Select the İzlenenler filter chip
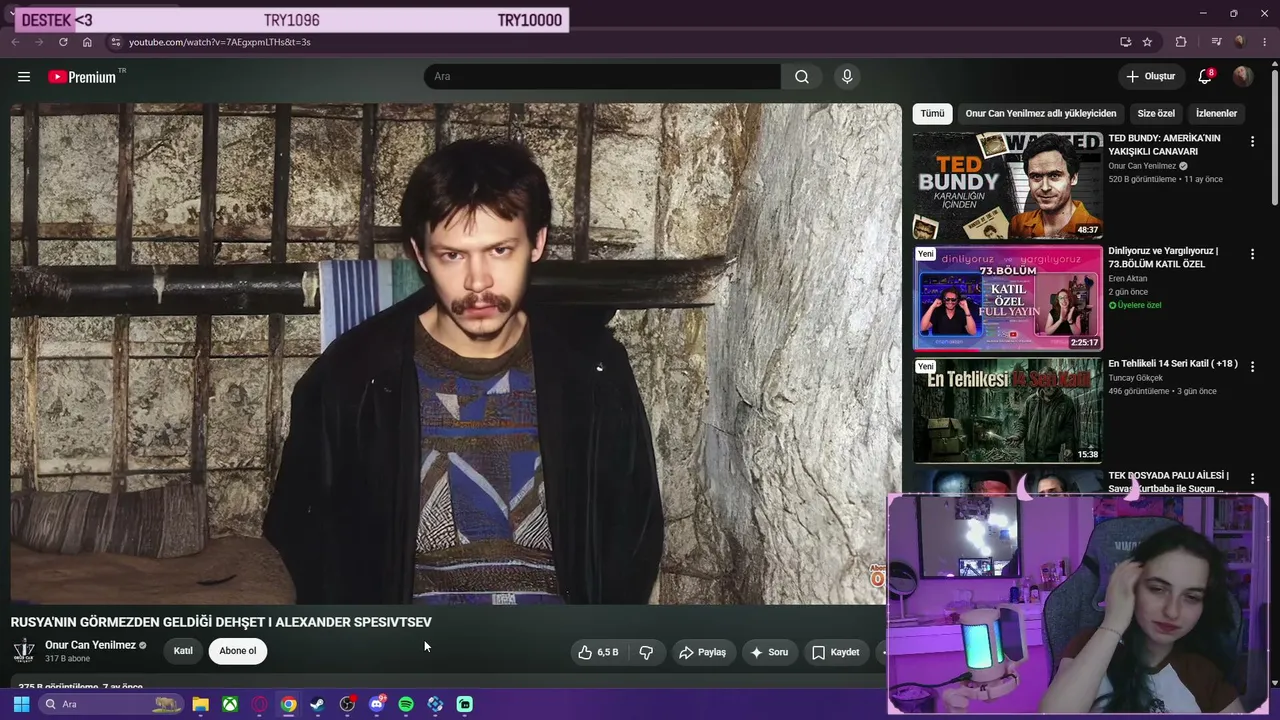 (1216, 114)
